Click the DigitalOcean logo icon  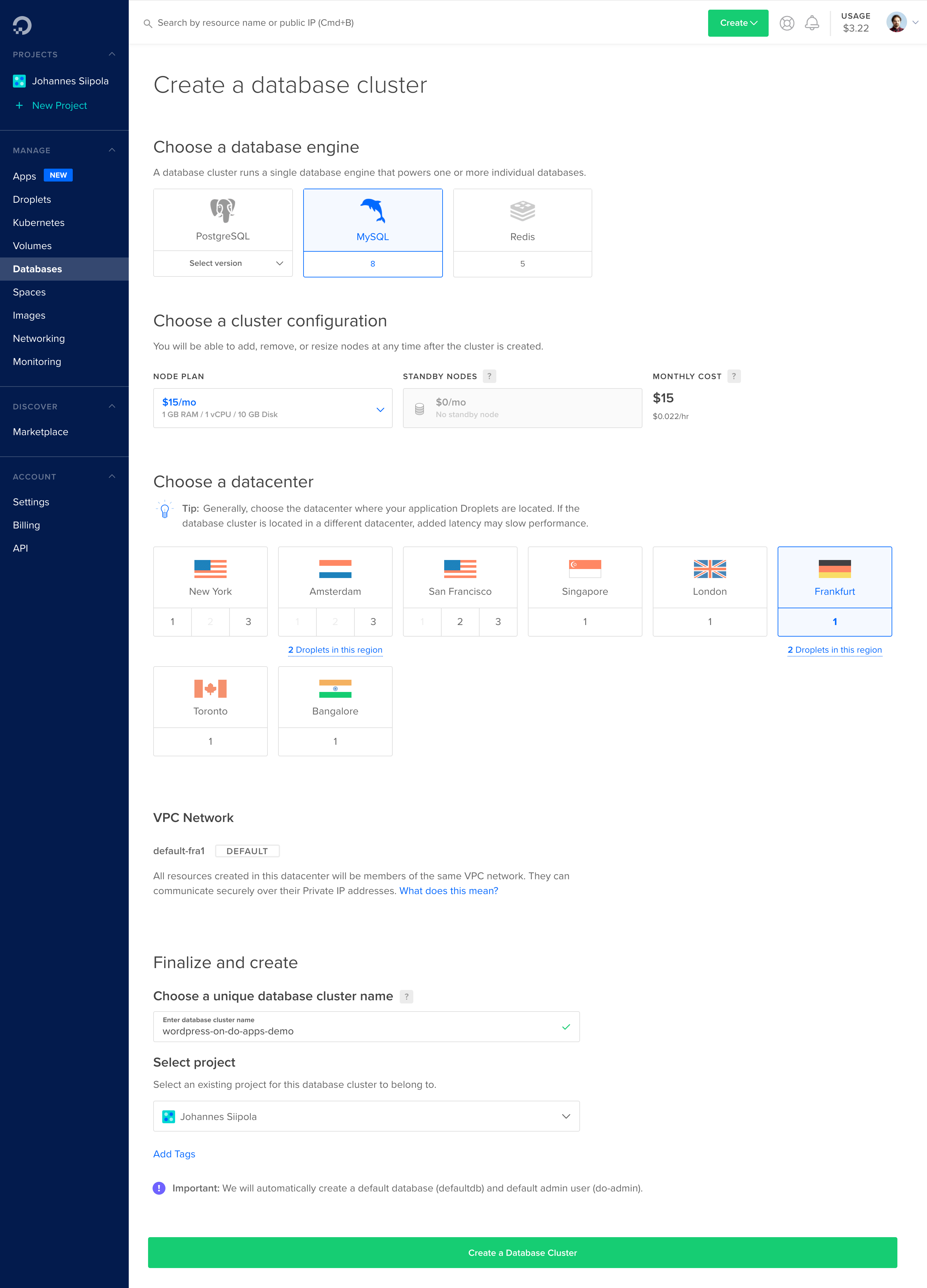pyautogui.click(x=22, y=25)
